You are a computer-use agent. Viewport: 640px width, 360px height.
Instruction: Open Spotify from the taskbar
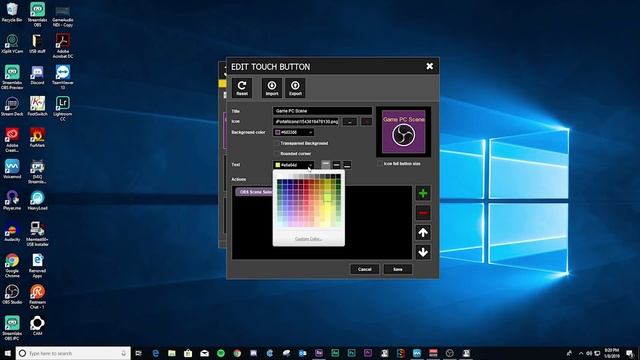[x=221, y=353]
